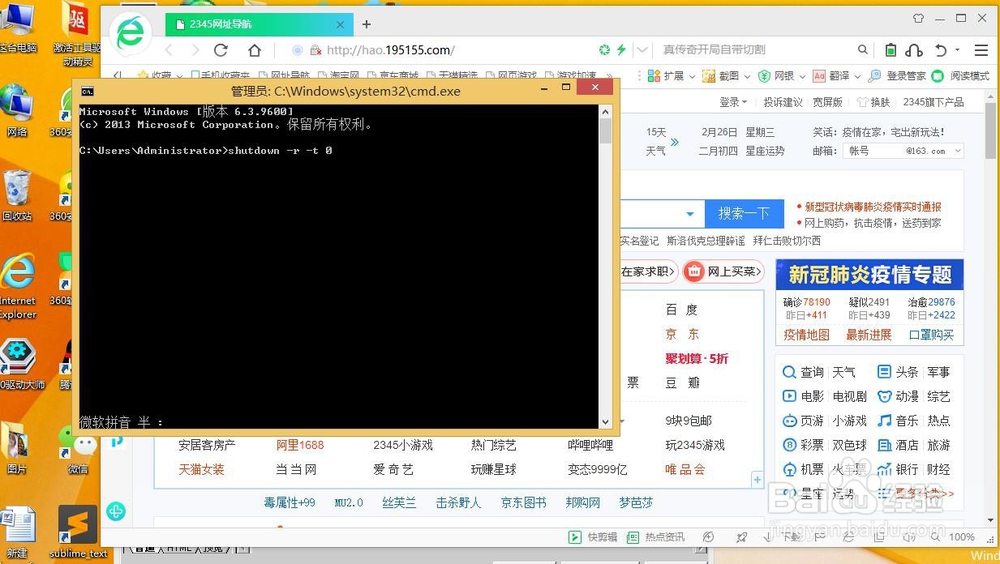Expand the 翻译 dropdown arrow
This screenshot has height=564, width=1000.
(857, 77)
